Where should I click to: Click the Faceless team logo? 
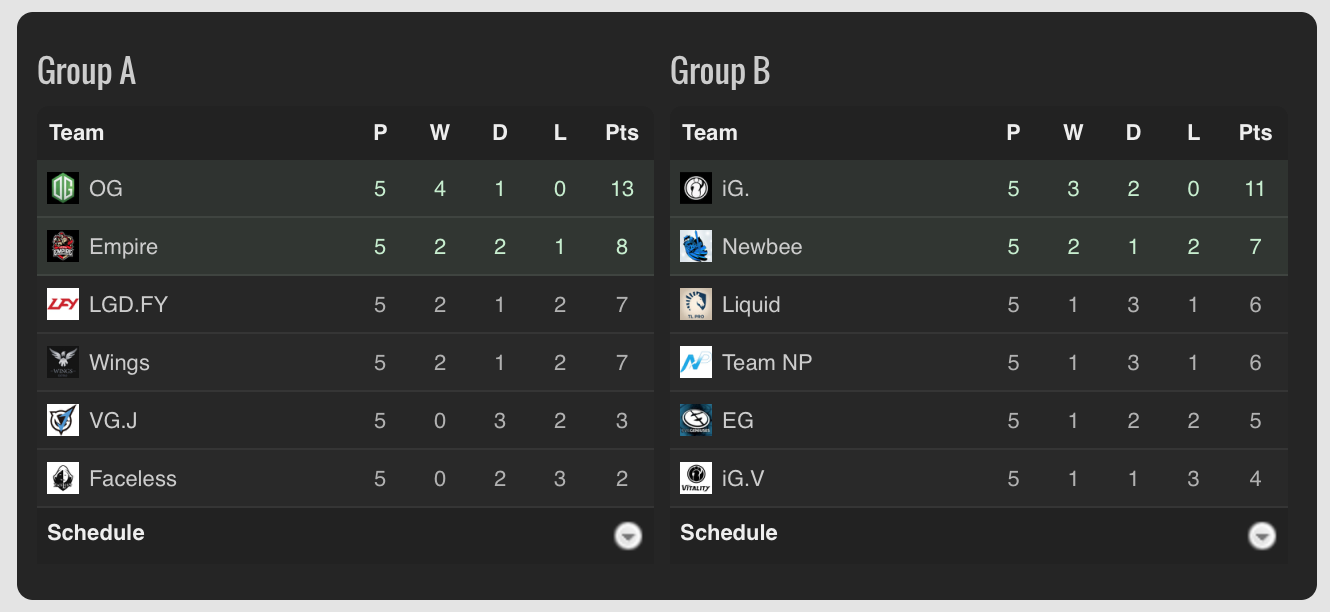coord(63,478)
